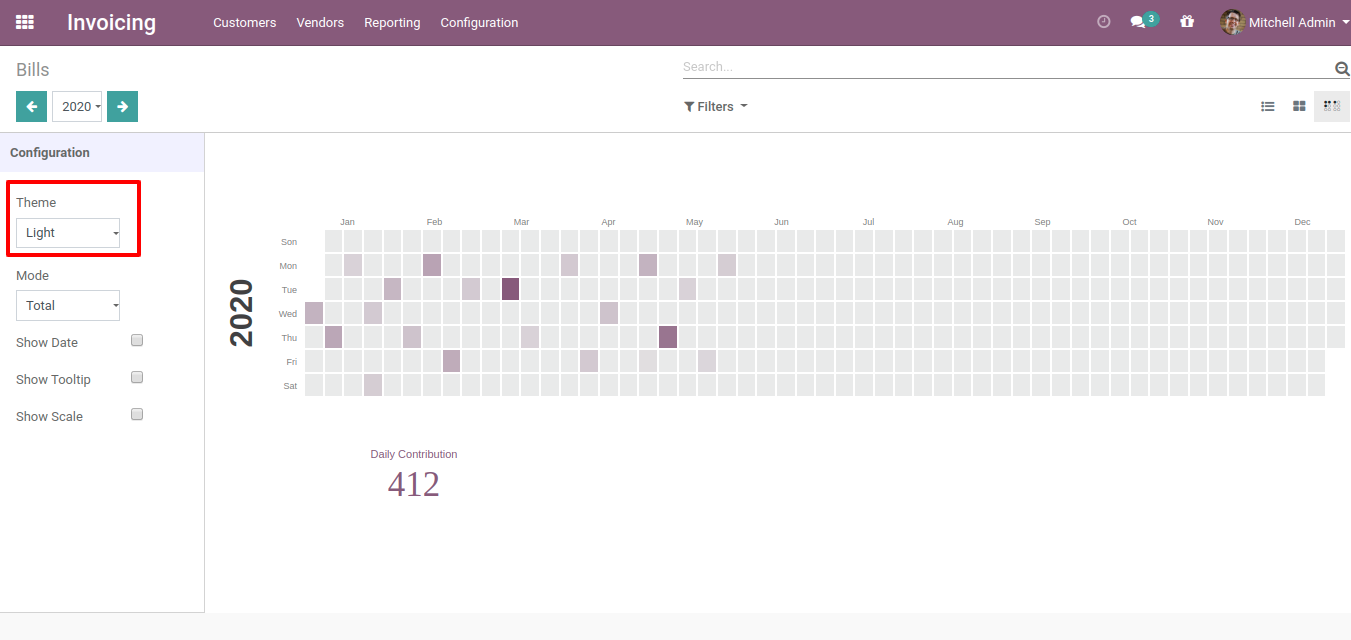This screenshot has width=1351, height=640.
Task: Go to next year with right arrow
Action: pyautogui.click(x=122, y=106)
